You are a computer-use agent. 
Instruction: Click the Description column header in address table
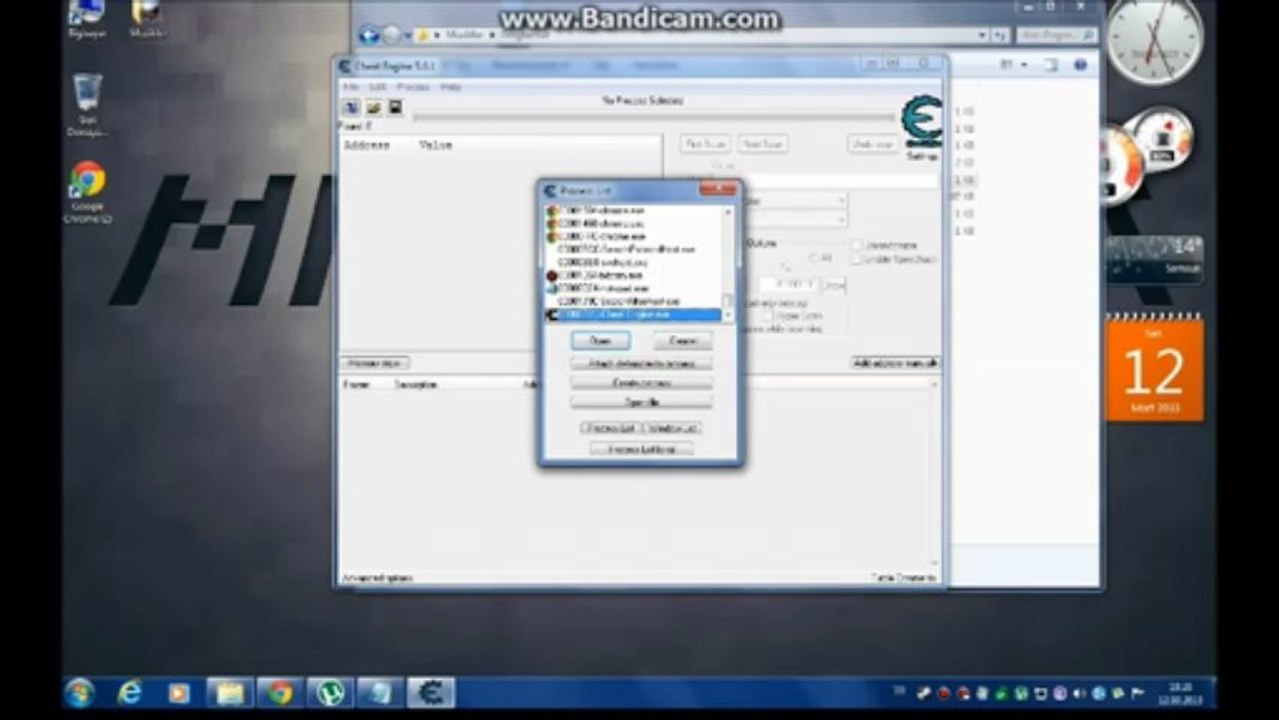pos(415,383)
